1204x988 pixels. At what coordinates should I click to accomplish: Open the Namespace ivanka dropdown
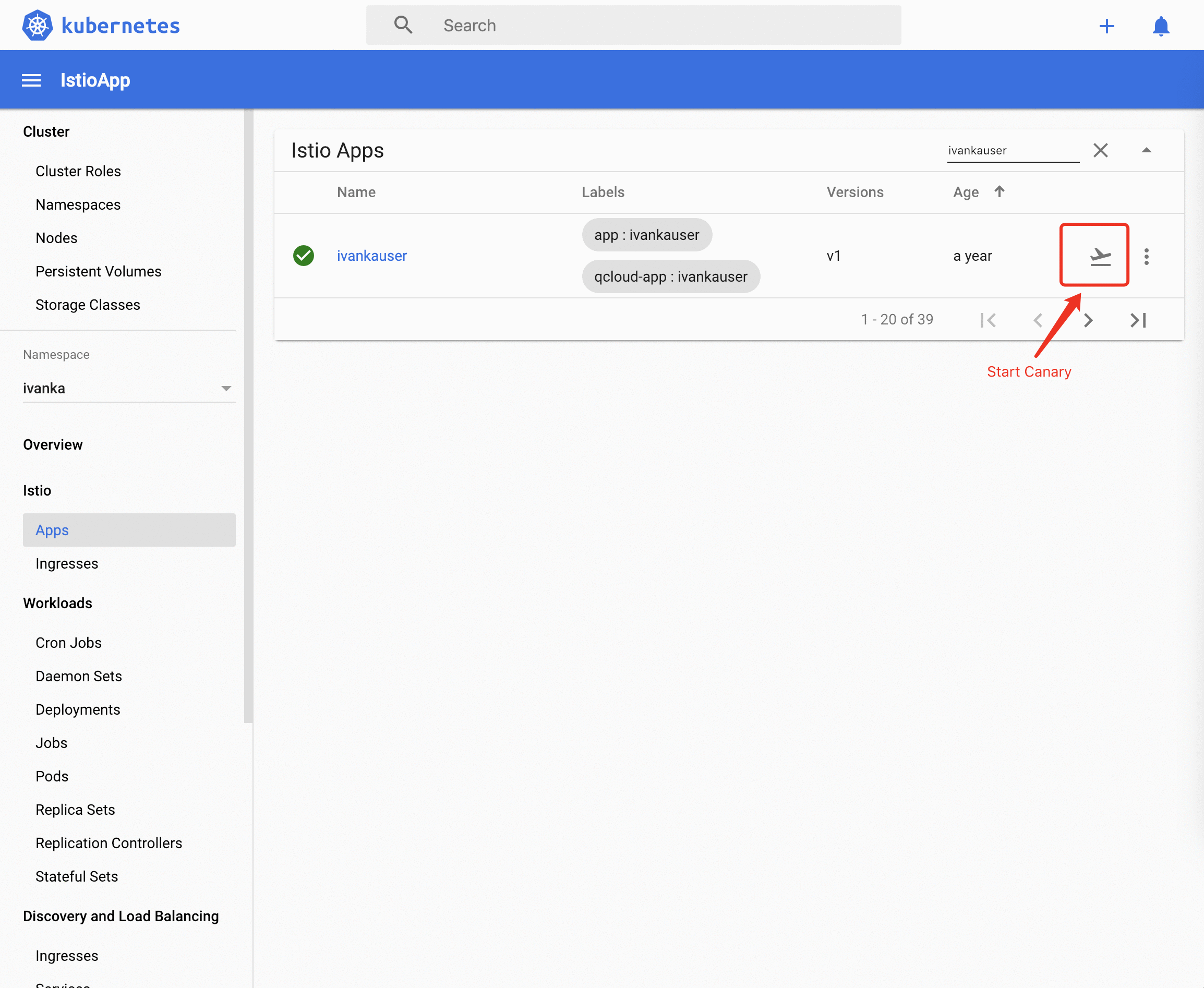[129, 388]
